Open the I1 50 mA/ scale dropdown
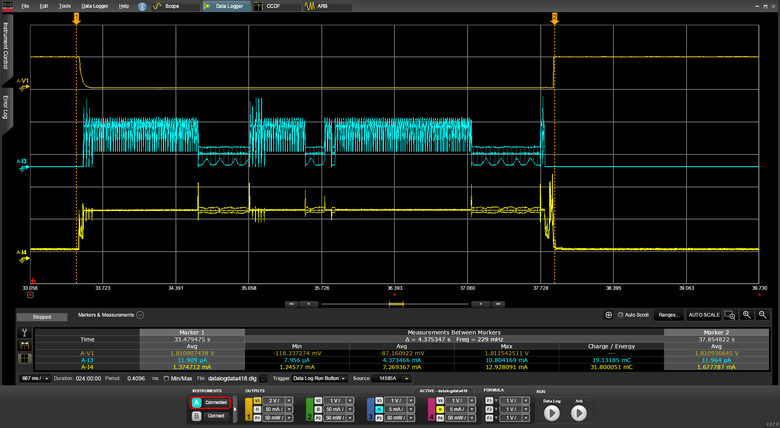Screen dimensions: 780x428 coord(289,409)
